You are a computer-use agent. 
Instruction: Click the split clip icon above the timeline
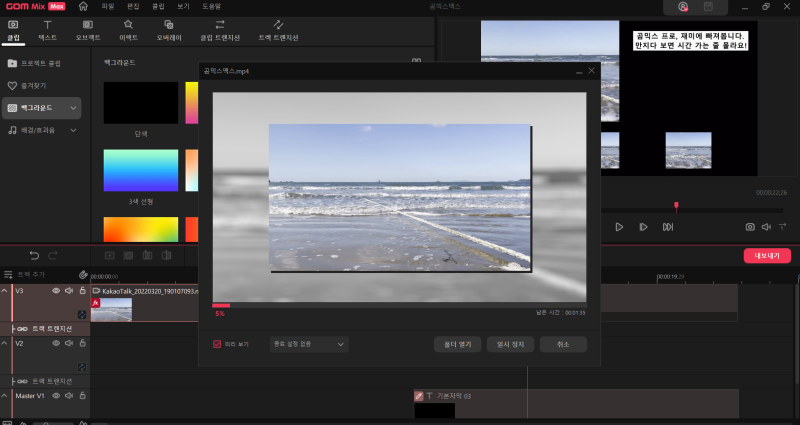tap(147, 255)
